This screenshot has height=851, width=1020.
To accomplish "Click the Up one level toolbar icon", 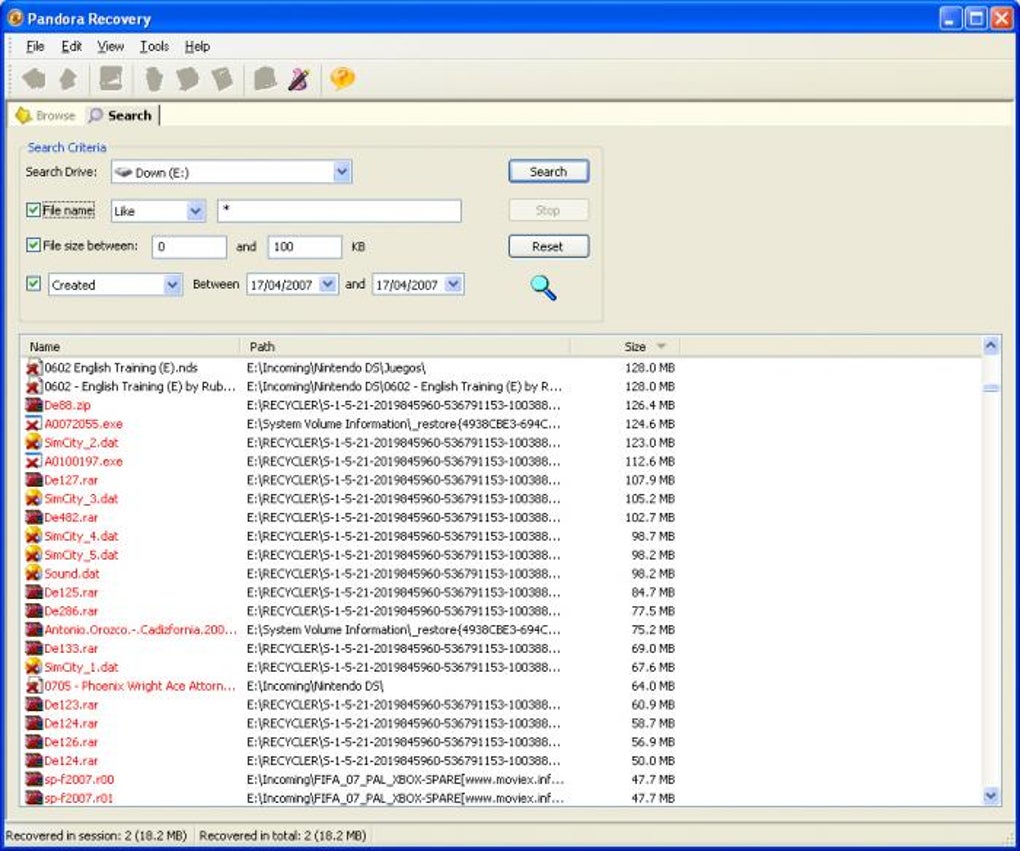I will pos(68,79).
